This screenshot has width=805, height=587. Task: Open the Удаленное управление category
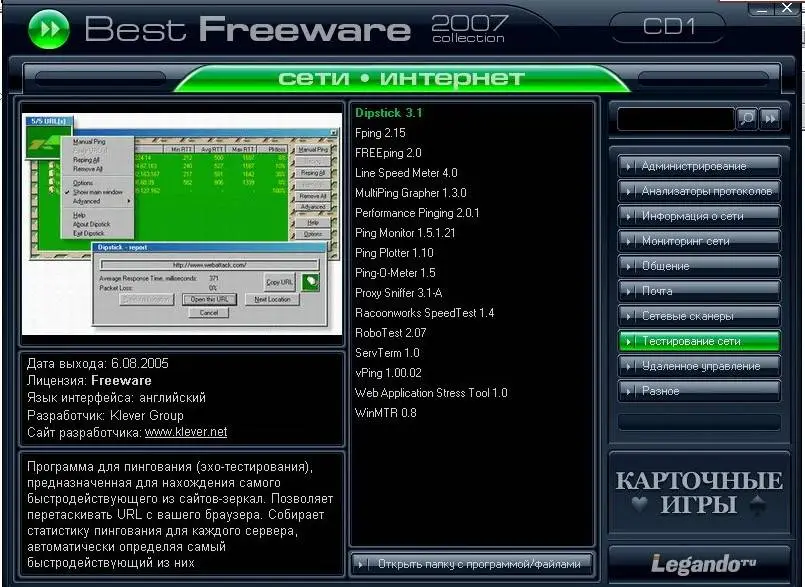click(x=699, y=366)
